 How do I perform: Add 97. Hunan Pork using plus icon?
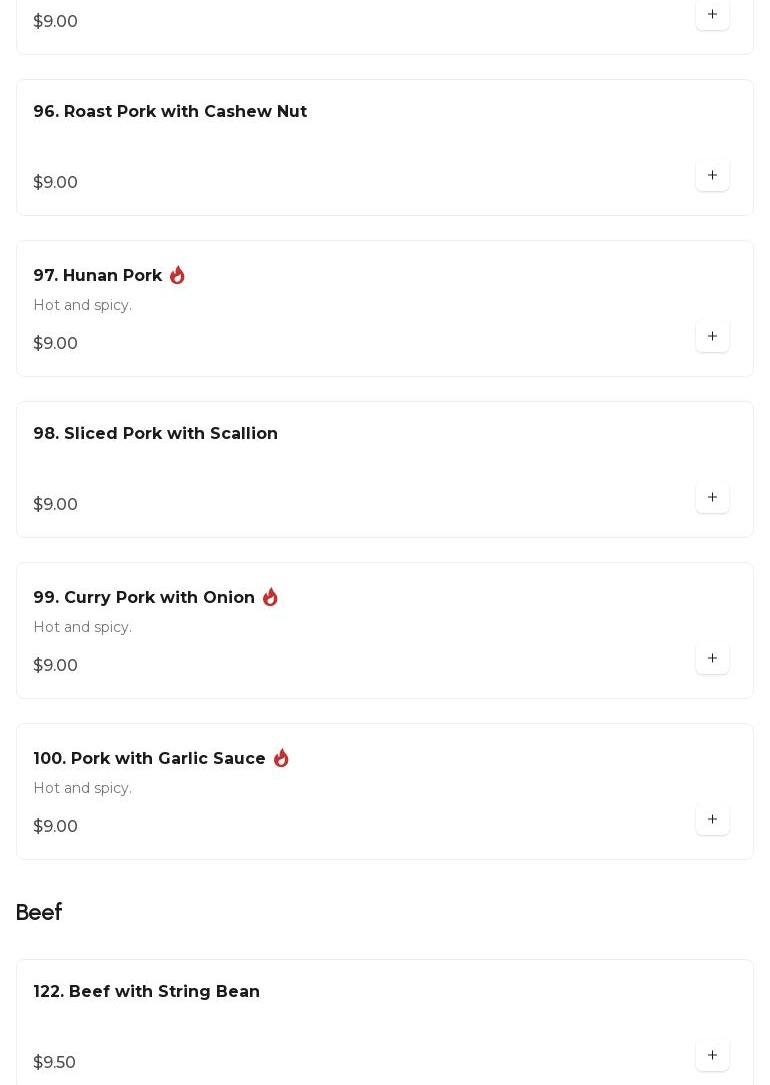[712, 336]
